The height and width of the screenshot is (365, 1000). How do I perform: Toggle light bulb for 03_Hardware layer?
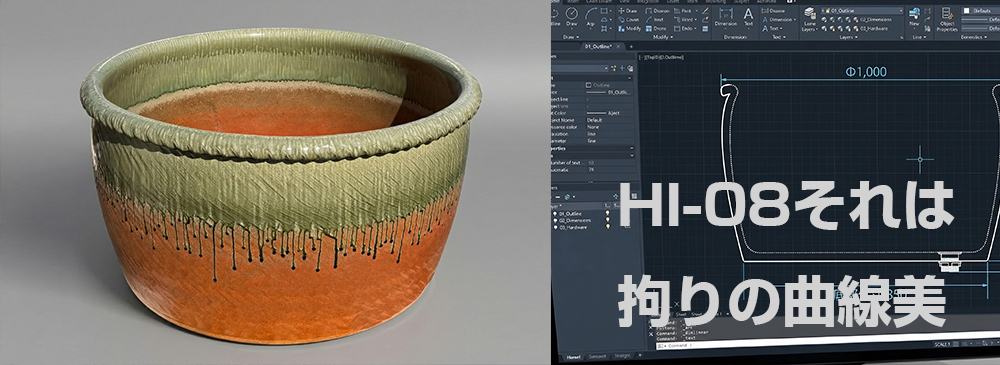pos(608,227)
